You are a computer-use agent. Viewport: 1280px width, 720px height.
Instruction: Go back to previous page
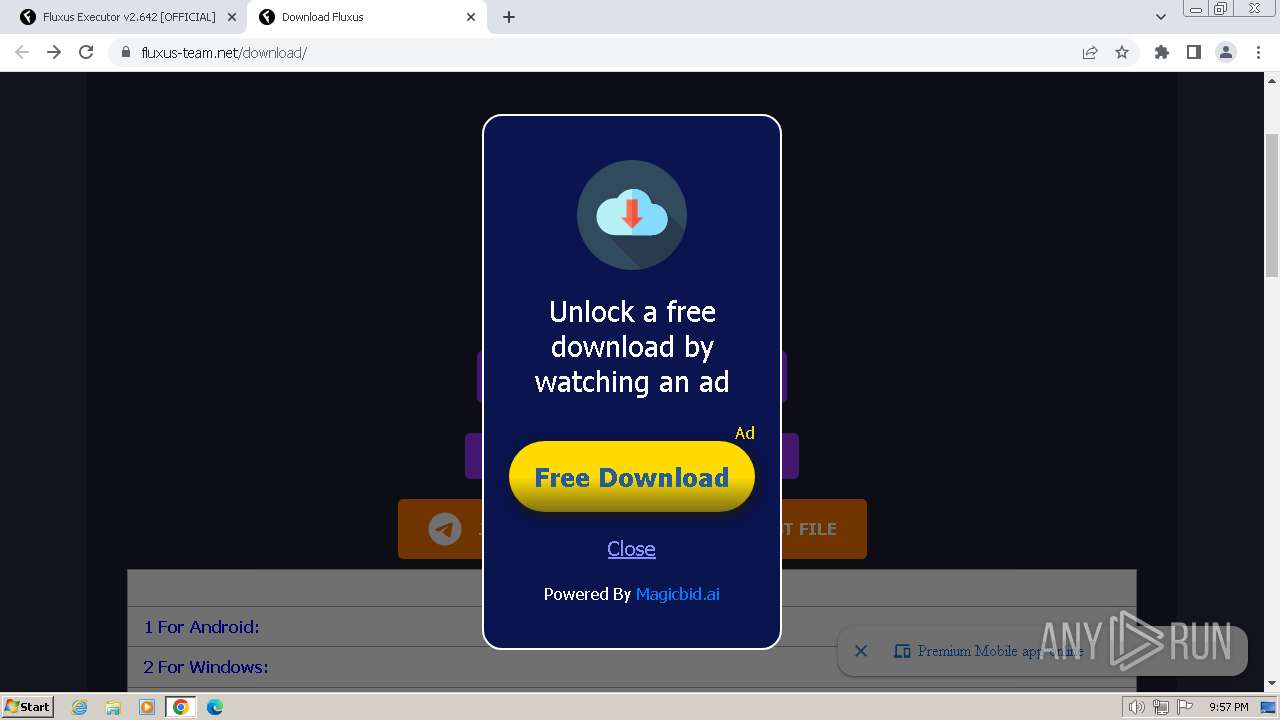pos(22,52)
